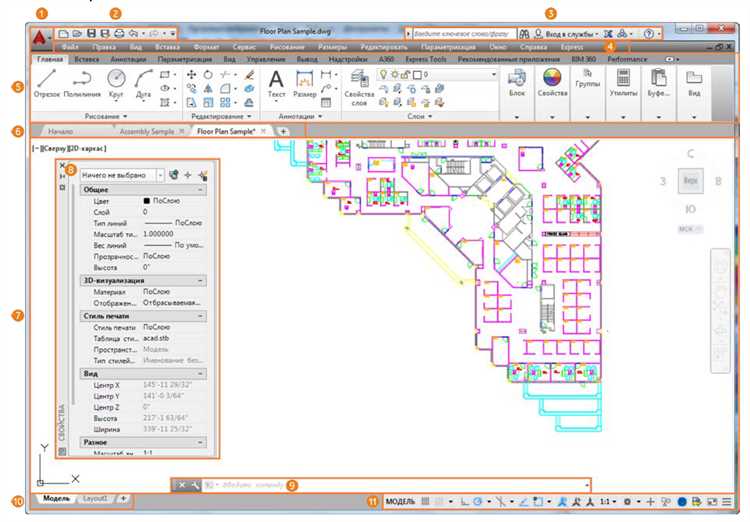Switch to the Assembly Sample file tab

[146, 131]
